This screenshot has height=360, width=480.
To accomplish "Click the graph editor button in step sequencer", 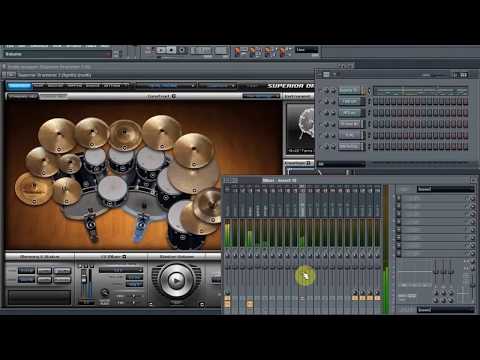I will (x=464, y=75).
